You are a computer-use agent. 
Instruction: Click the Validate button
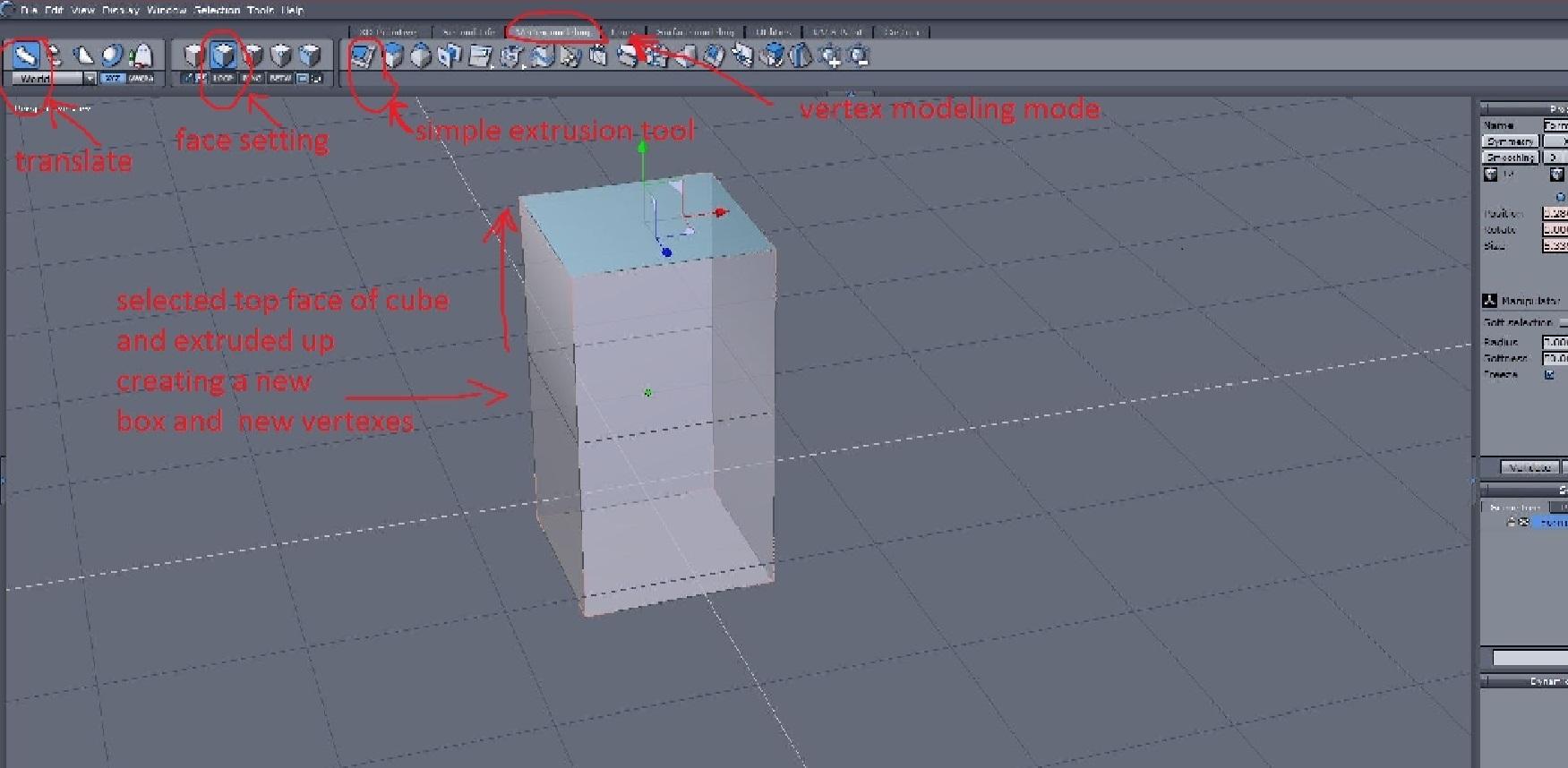click(x=1529, y=467)
